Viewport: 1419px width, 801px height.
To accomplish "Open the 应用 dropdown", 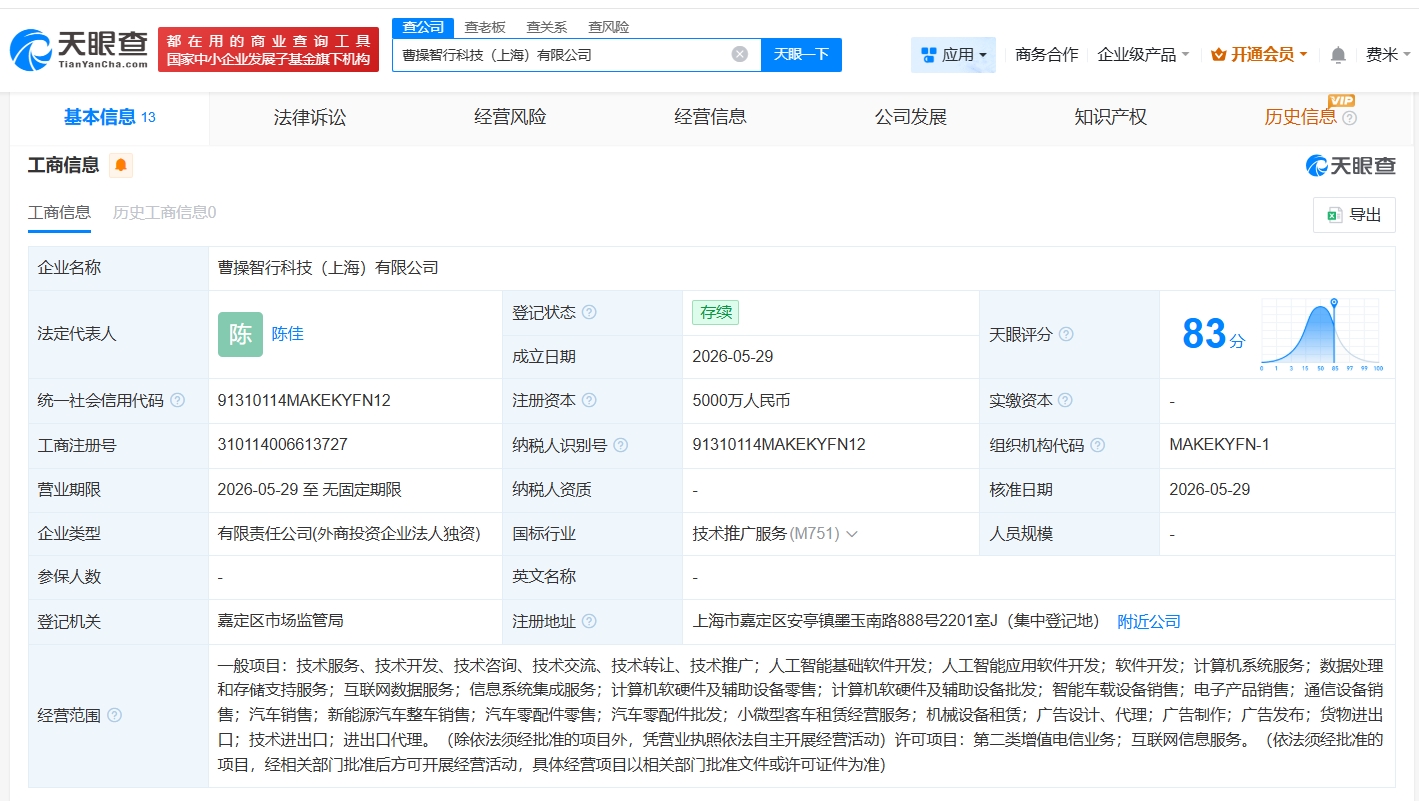I will [953, 55].
